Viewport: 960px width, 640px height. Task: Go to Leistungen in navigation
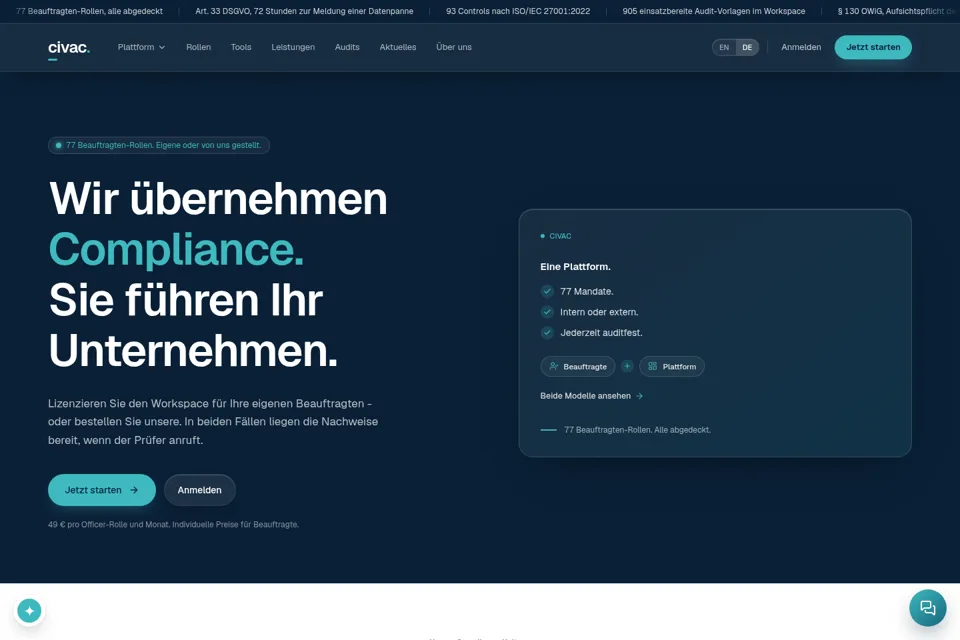point(293,47)
